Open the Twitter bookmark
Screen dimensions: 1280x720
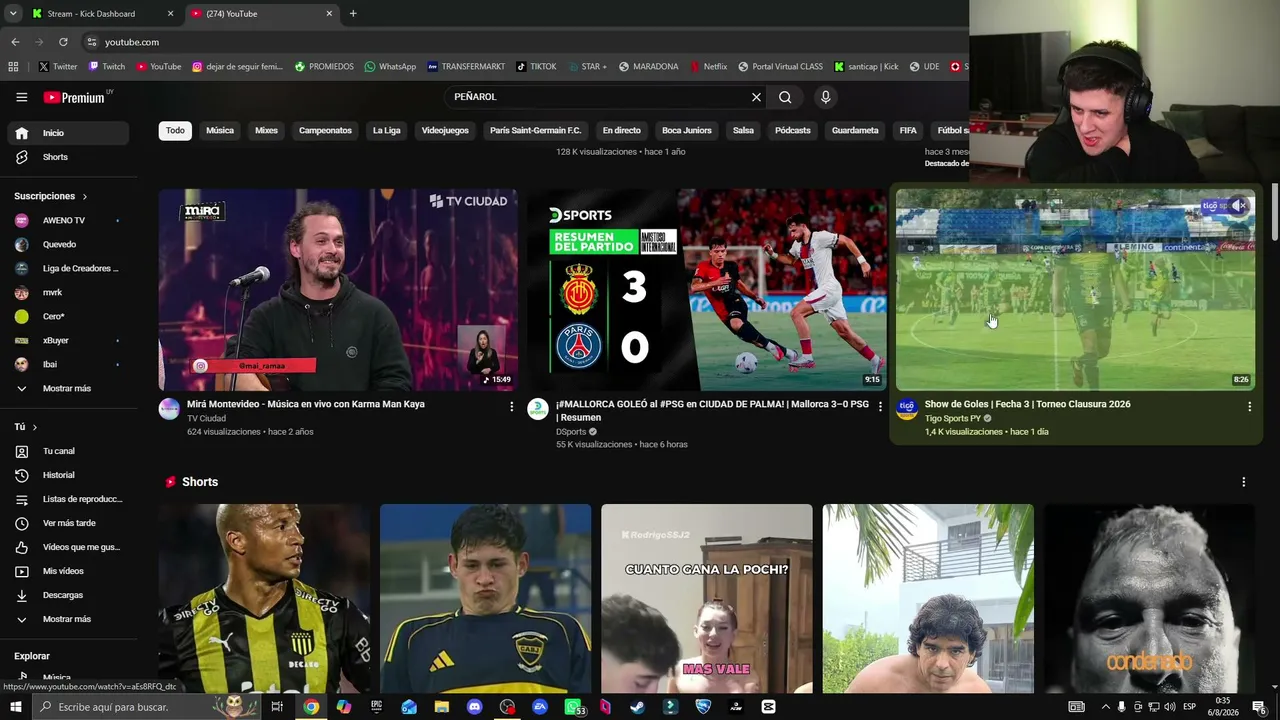pos(57,67)
